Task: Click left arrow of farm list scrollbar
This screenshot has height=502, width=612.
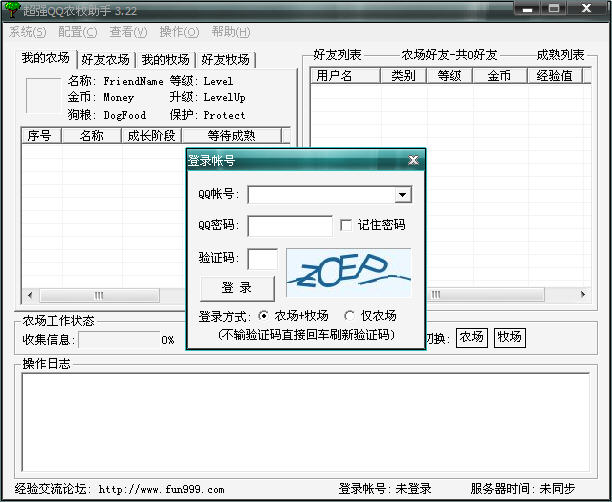Action: (x=30, y=295)
